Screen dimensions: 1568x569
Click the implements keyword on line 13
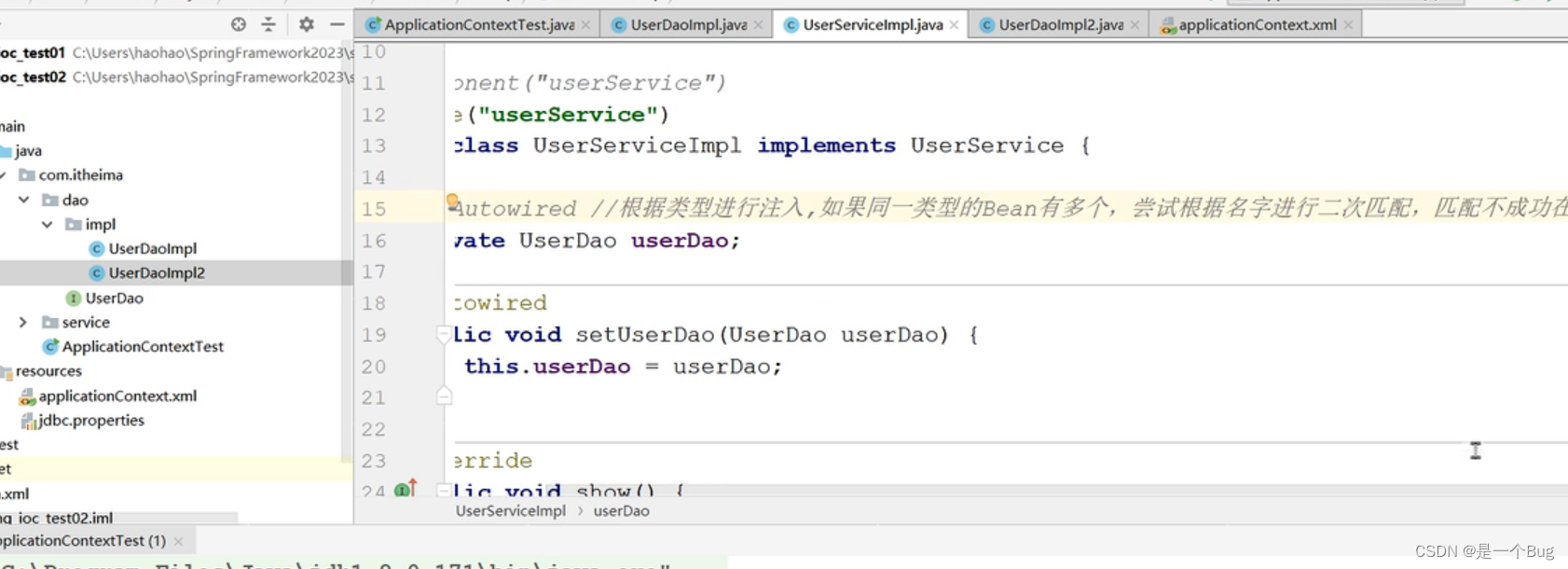click(826, 146)
